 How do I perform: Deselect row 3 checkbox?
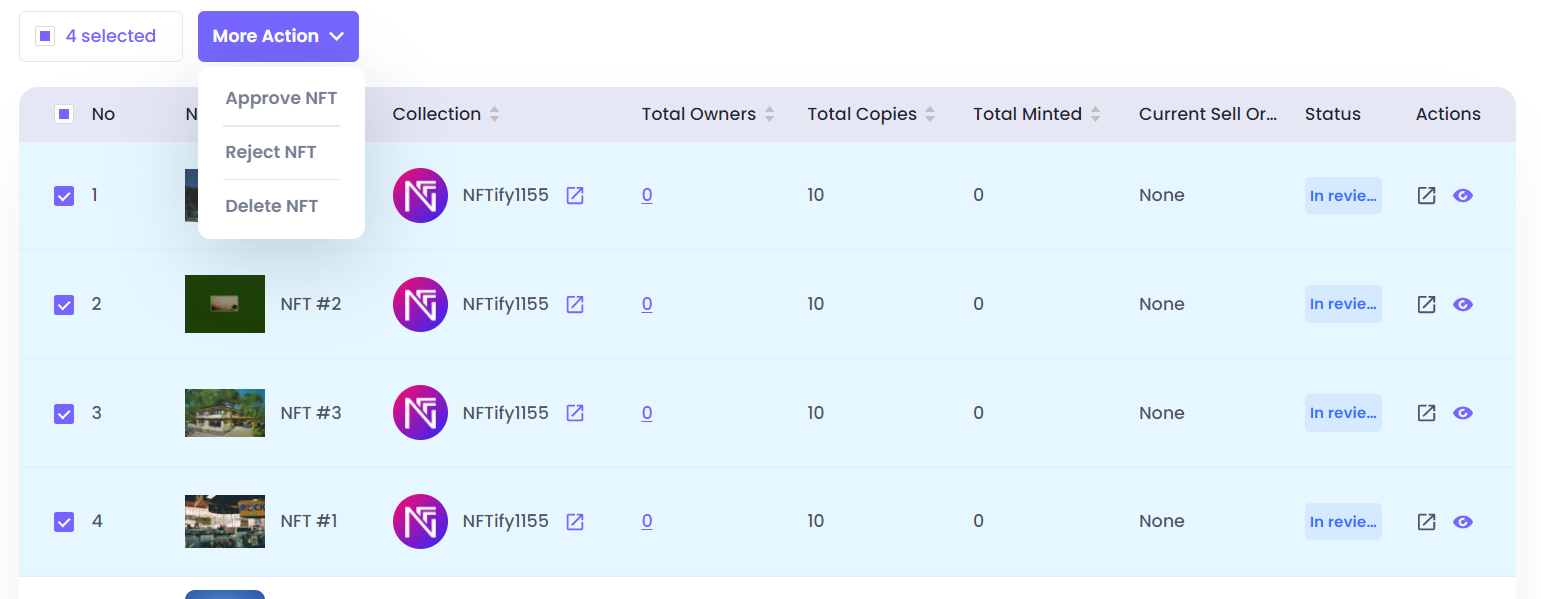click(x=64, y=413)
